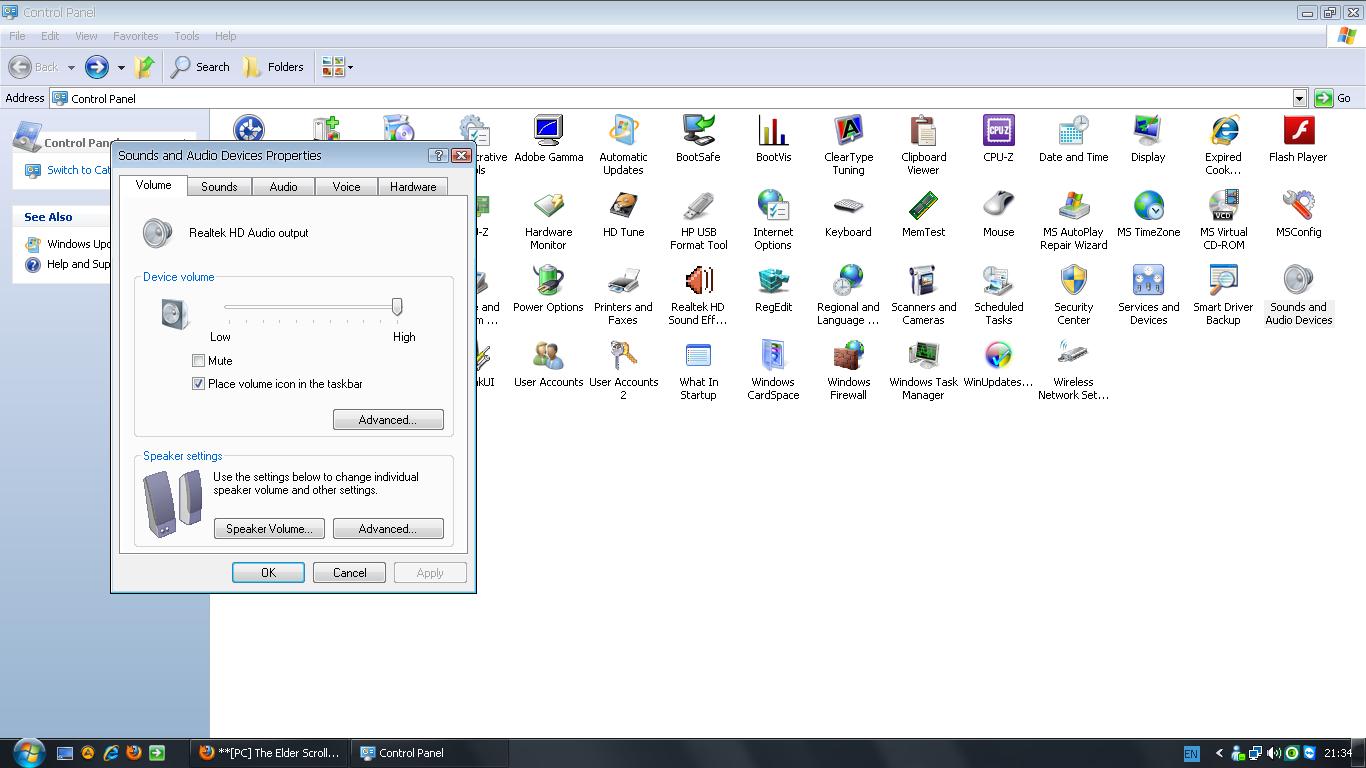Click the Start button on the taskbar
This screenshot has width=1366, height=768.
click(x=27, y=752)
